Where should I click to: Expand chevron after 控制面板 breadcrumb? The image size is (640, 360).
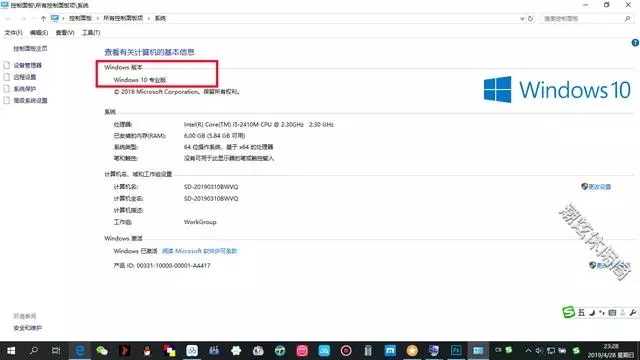(x=97, y=18)
